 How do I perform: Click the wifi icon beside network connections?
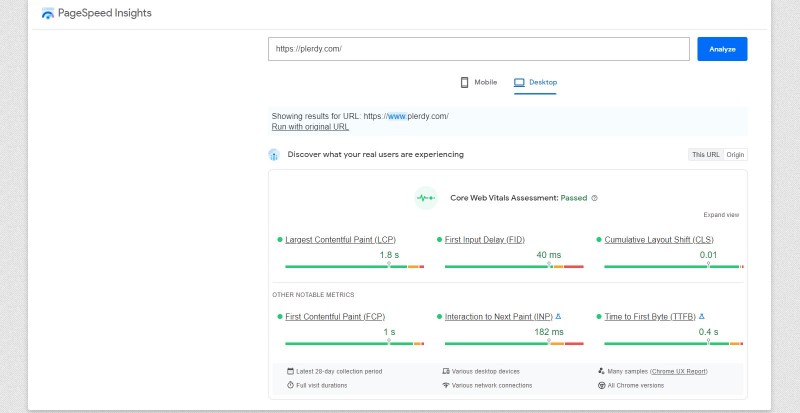tap(446, 385)
